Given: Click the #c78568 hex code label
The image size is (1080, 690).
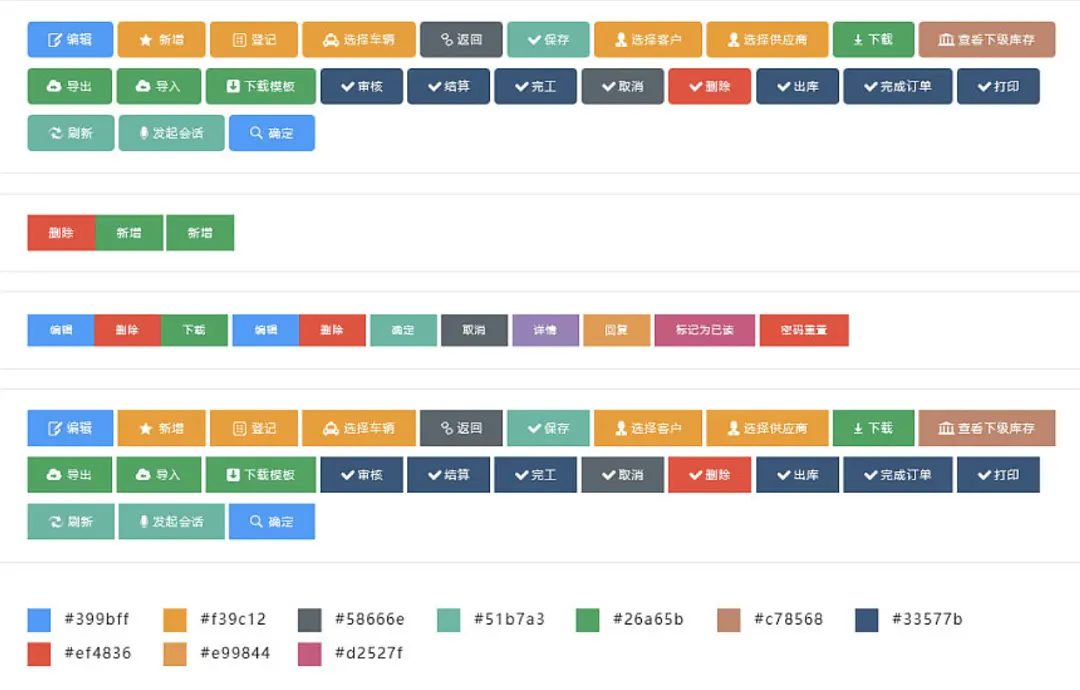Looking at the screenshot, I should [x=788, y=620].
